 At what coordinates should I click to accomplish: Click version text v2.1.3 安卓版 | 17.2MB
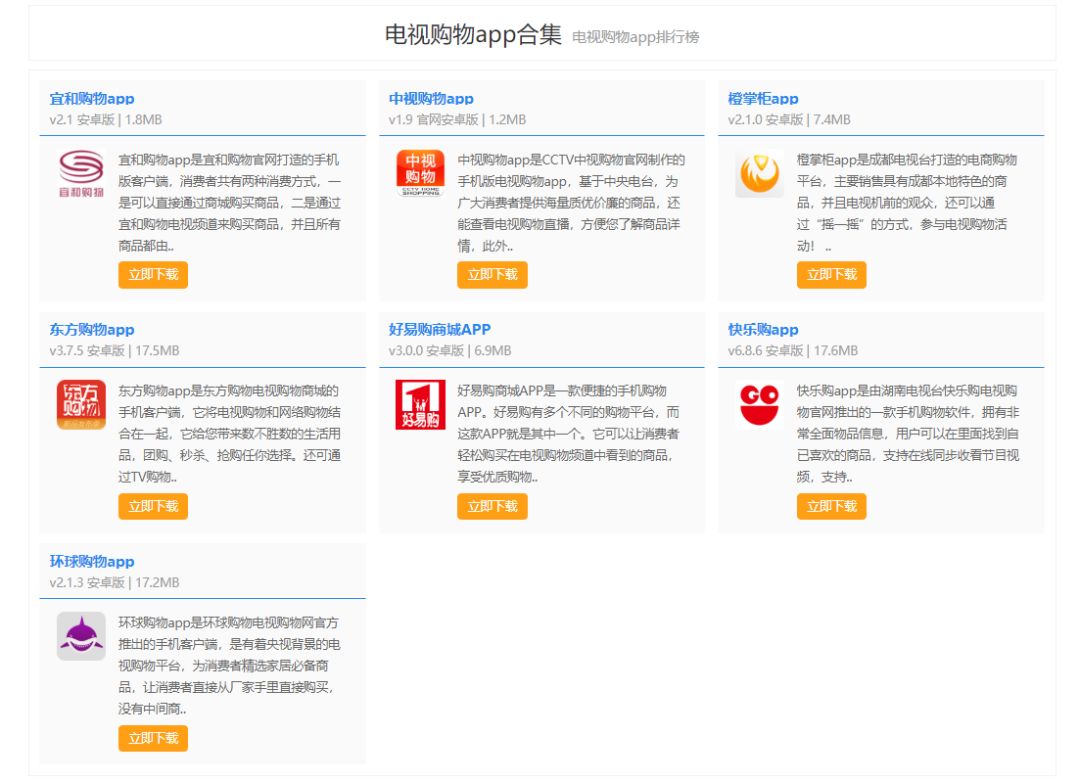[x=114, y=583]
